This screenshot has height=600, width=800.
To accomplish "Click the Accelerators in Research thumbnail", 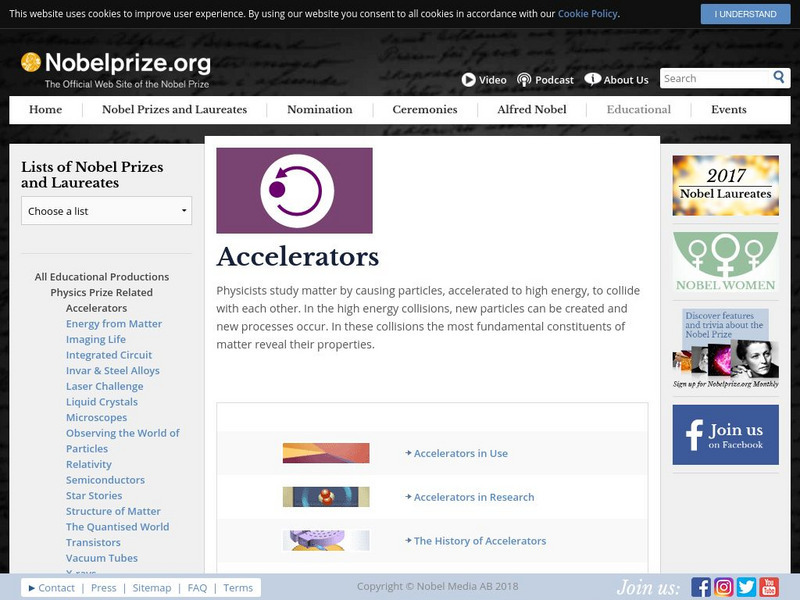I will 326,497.
